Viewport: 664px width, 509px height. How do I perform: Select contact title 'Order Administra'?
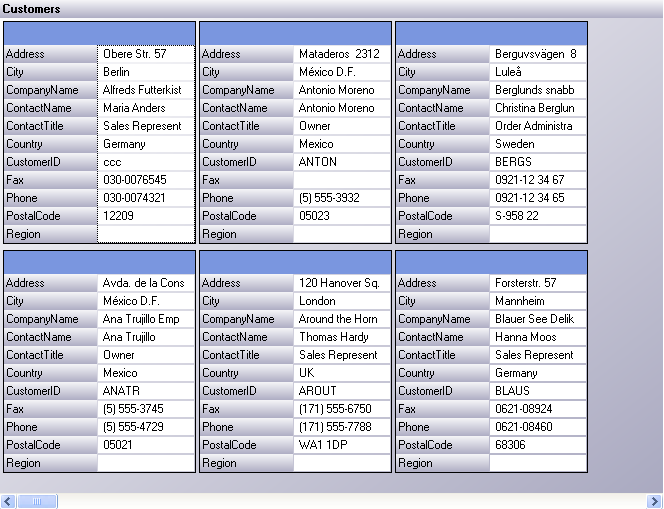[538, 126]
